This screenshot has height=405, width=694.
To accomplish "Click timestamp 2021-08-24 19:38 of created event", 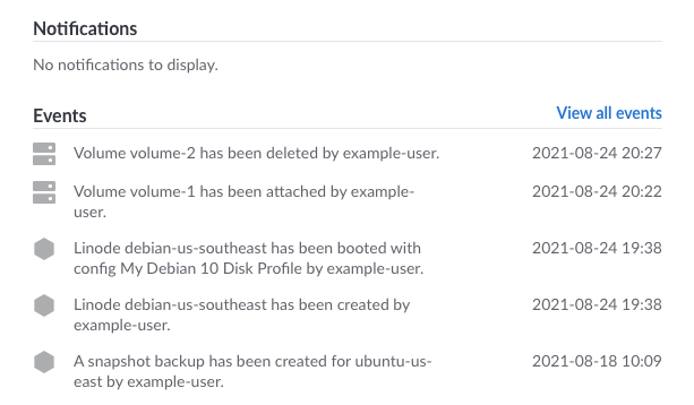I will click(596, 305).
